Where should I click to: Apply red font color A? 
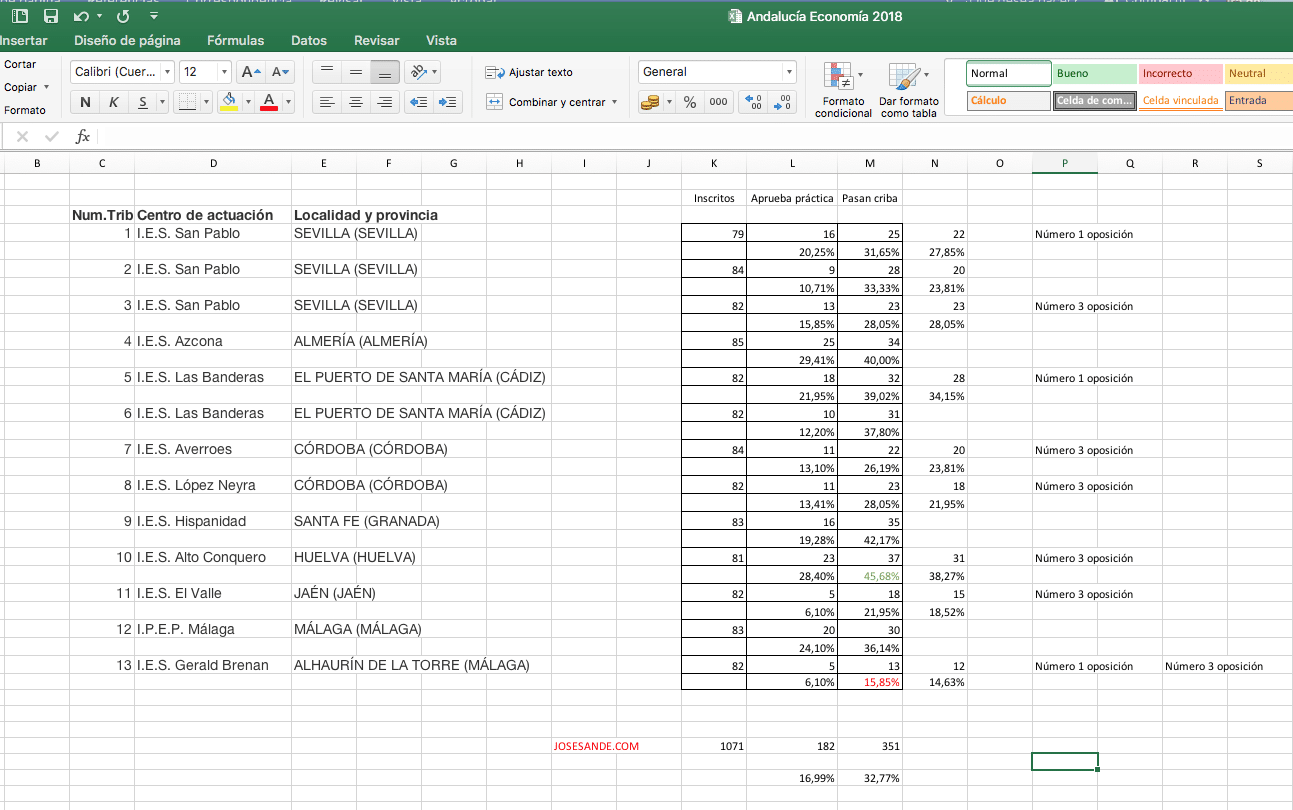(268, 102)
